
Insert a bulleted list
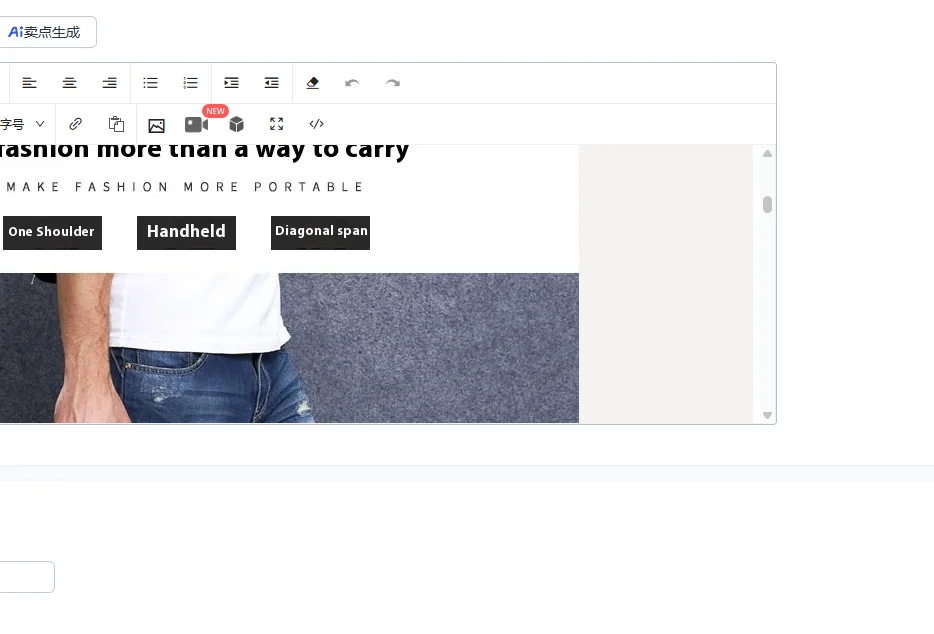pyautogui.click(x=151, y=83)
